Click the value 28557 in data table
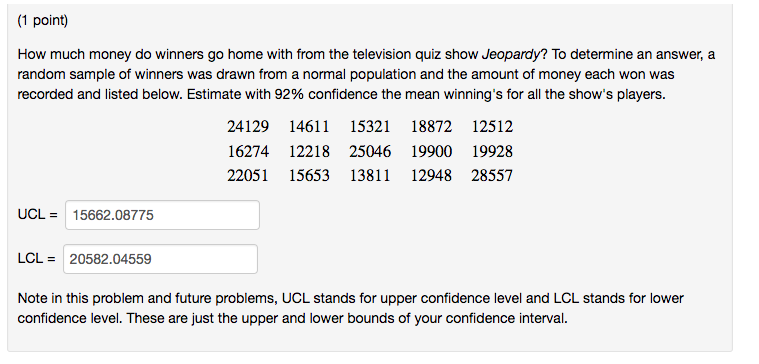Image resolution: width=759 pixels, height=364 pixels. pos(492,175)
